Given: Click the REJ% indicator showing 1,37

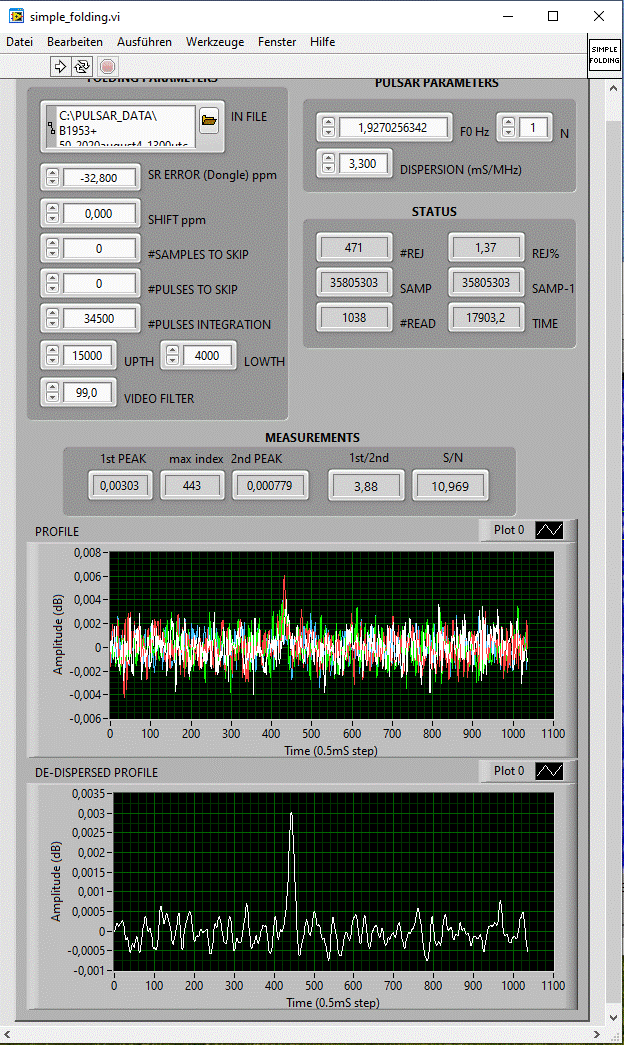Looking at the screenshot, I should pyautogui.click(x=486, y=247).
